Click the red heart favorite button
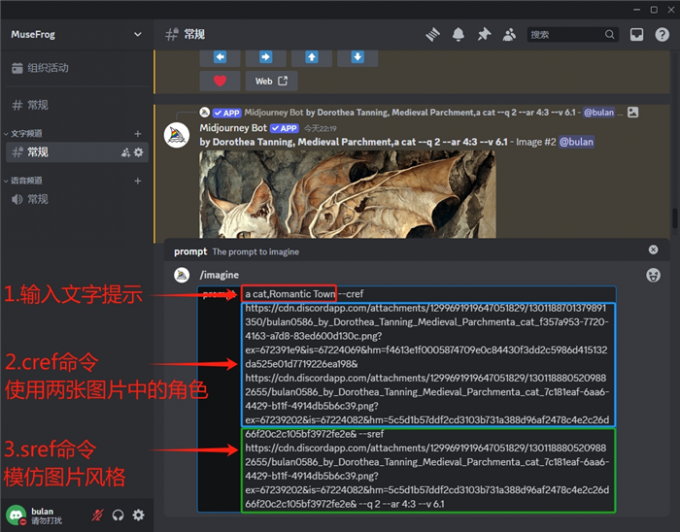Screen dimensions: 680x532 point(220,81)
